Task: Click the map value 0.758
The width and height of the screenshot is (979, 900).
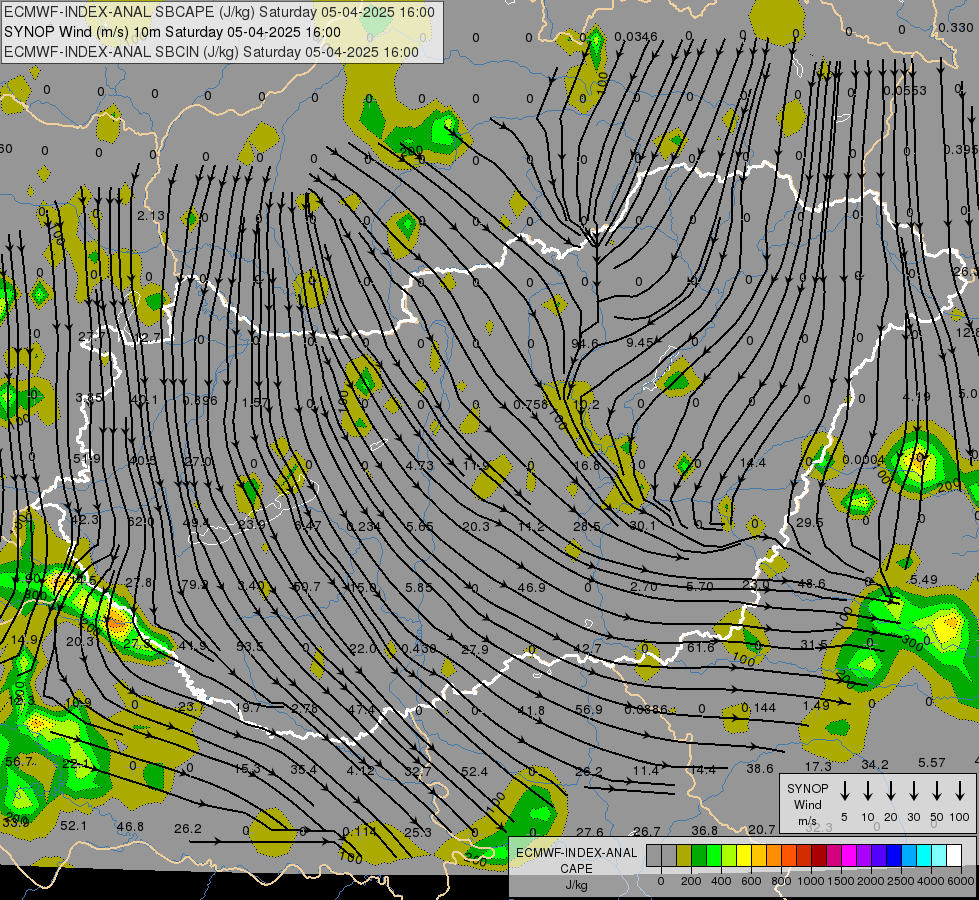Action: [x=530, y=405]
